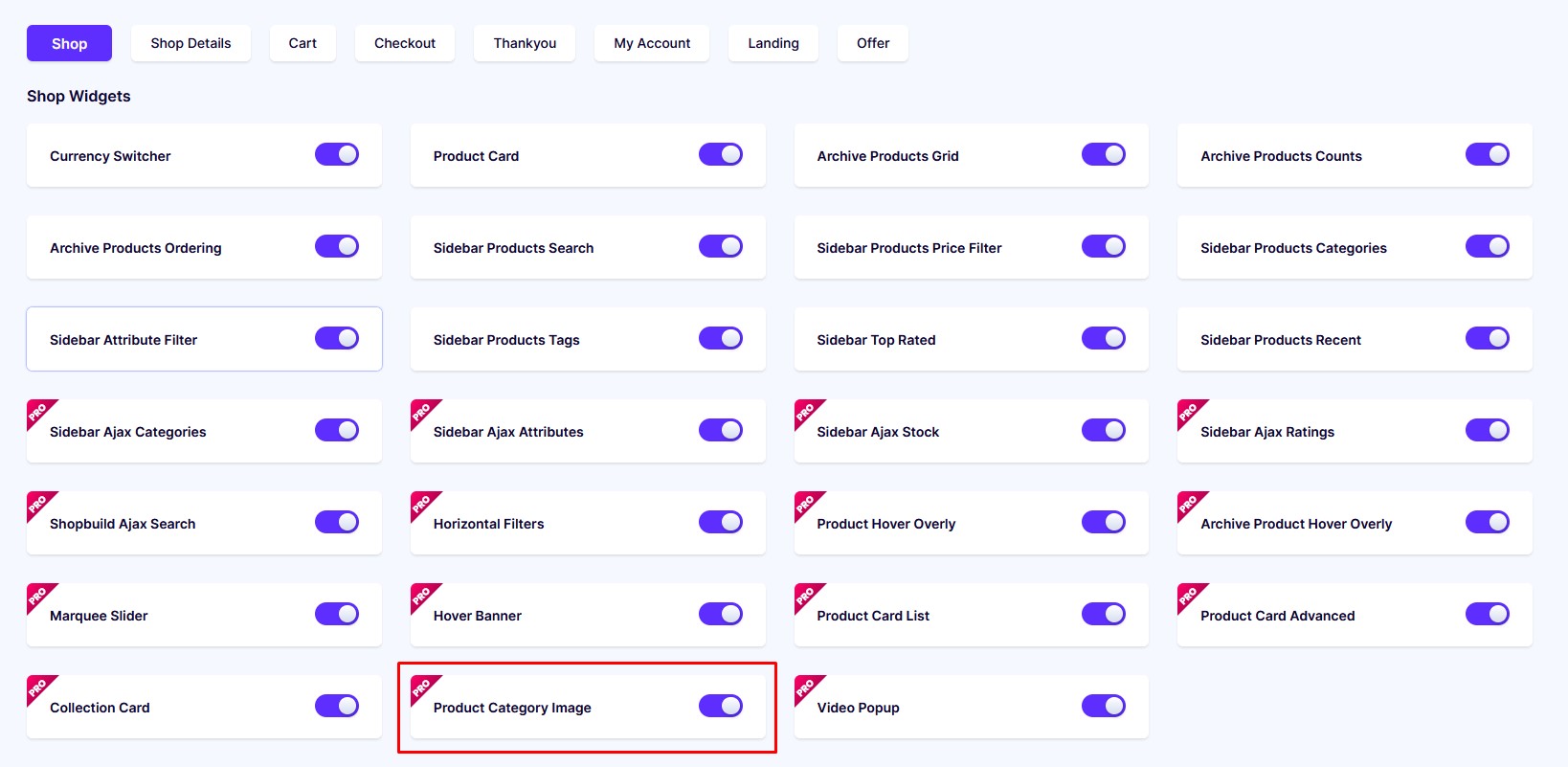Click PRO badge on Product Category Image
The width and height of the screenshot is (1568, 767).
tap(422, 688)
